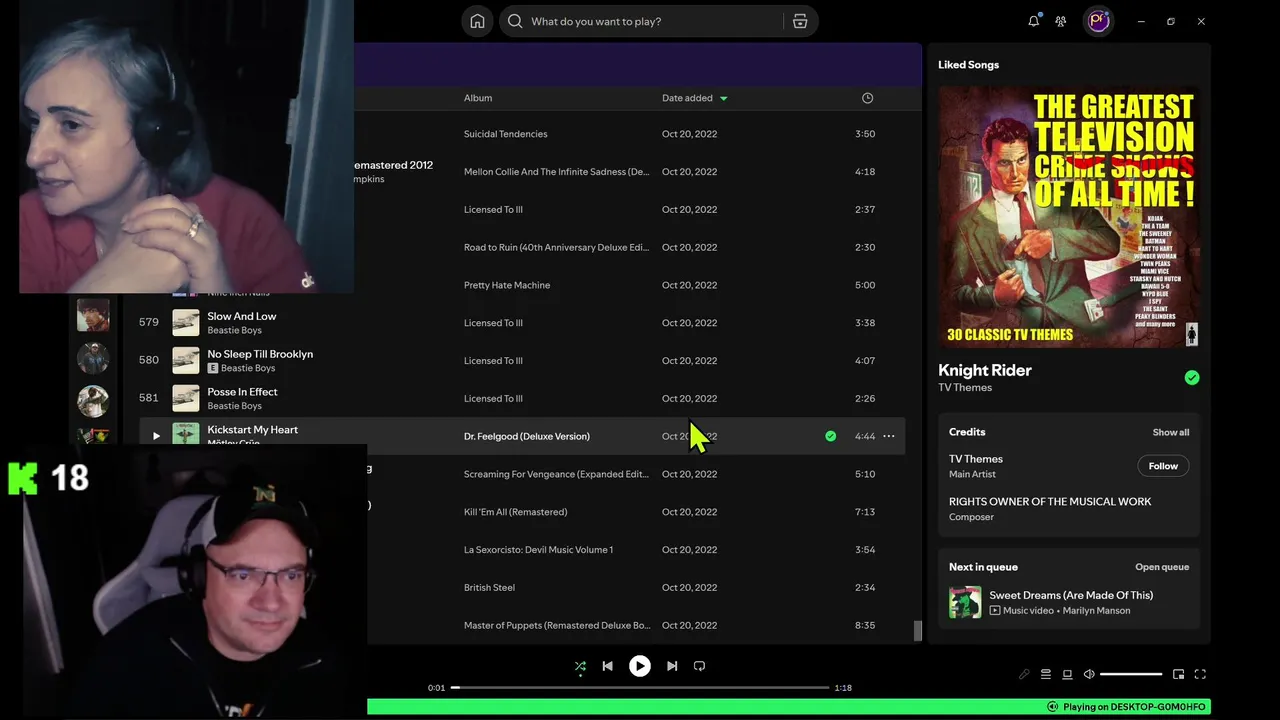Screen dimensions: 1280x720
Task: Select No Sleep Till Brooklyn track title
Action: tap(260, 354)
